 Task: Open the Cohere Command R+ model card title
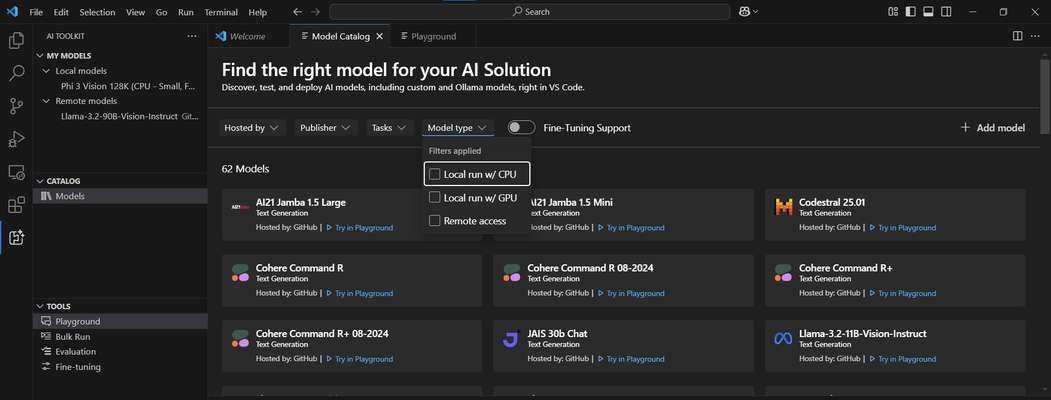845,268
